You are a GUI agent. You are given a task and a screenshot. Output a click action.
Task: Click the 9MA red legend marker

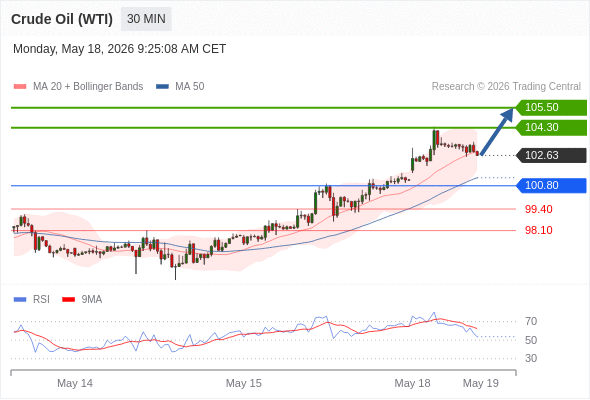[68, 300]
